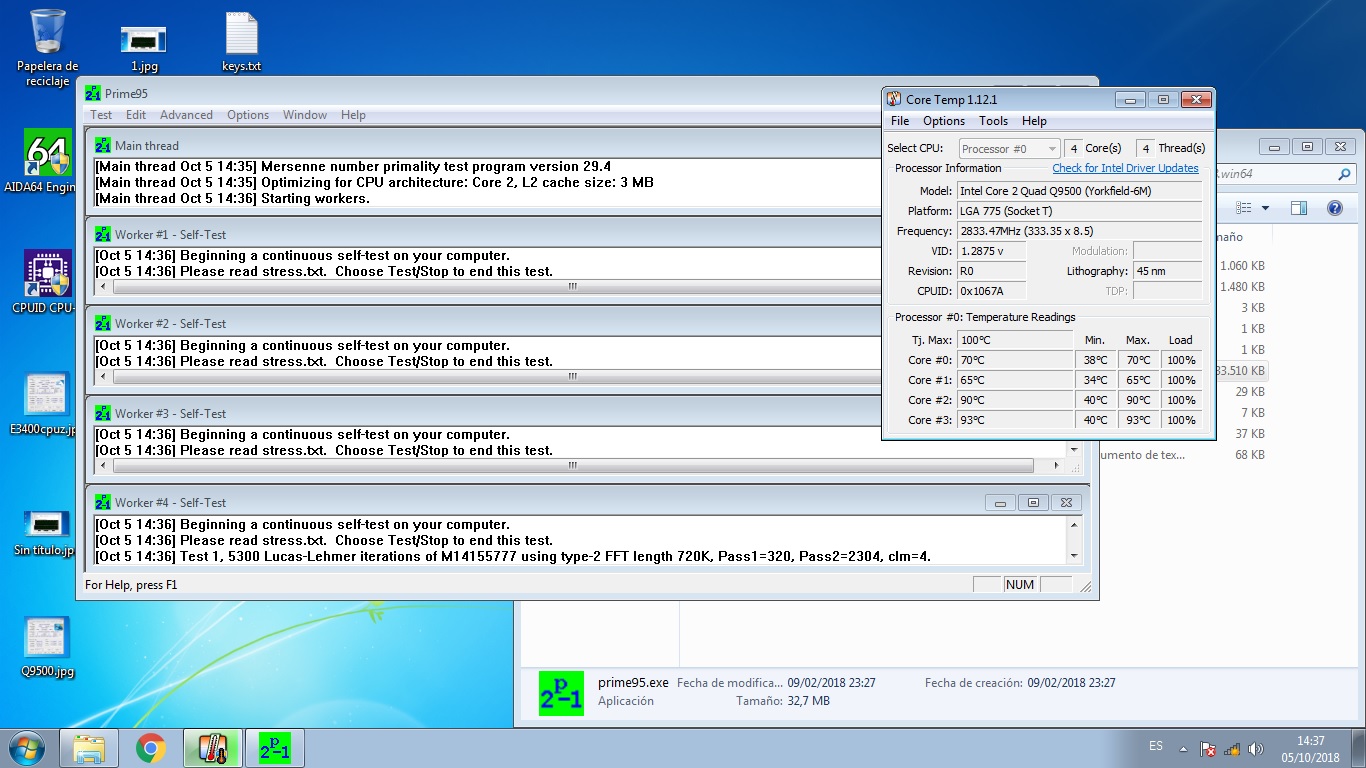
Task: Expand the view options arrow in the Explorer toolbar
Action: click(1265, 208)
